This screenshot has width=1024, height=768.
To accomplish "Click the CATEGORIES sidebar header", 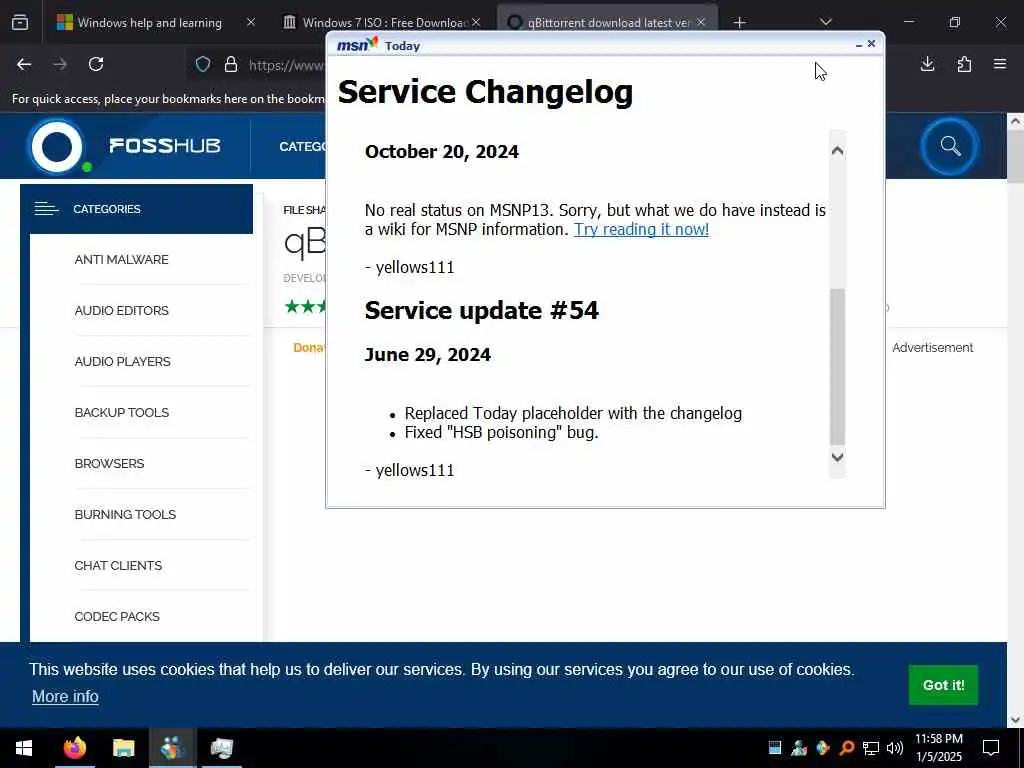I will 136,209.
